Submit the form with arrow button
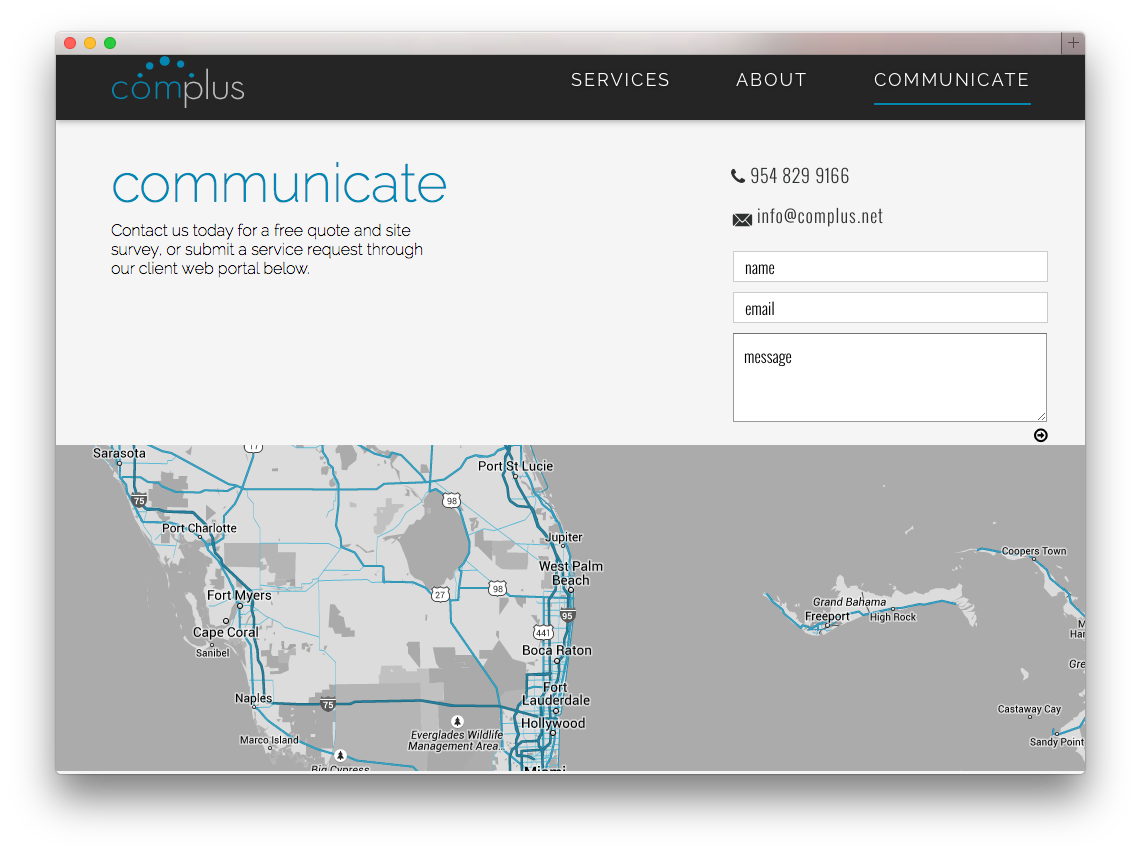 click(1041, 435)
